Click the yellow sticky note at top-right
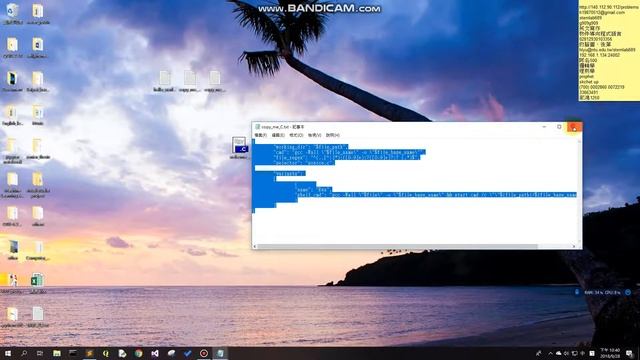 coord(609,51)
